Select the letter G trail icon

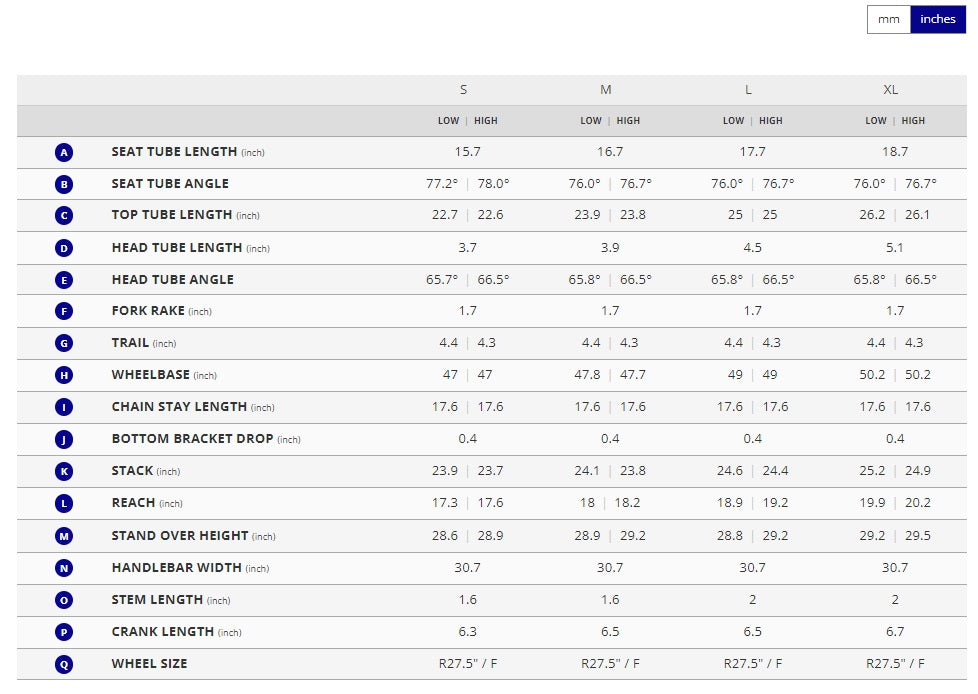click(64, 343)
